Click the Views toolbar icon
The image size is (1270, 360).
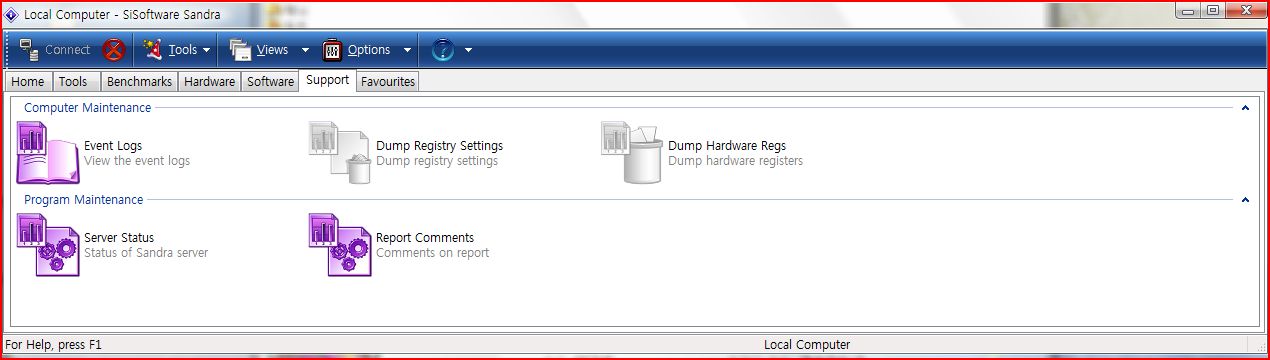point(240,49)
